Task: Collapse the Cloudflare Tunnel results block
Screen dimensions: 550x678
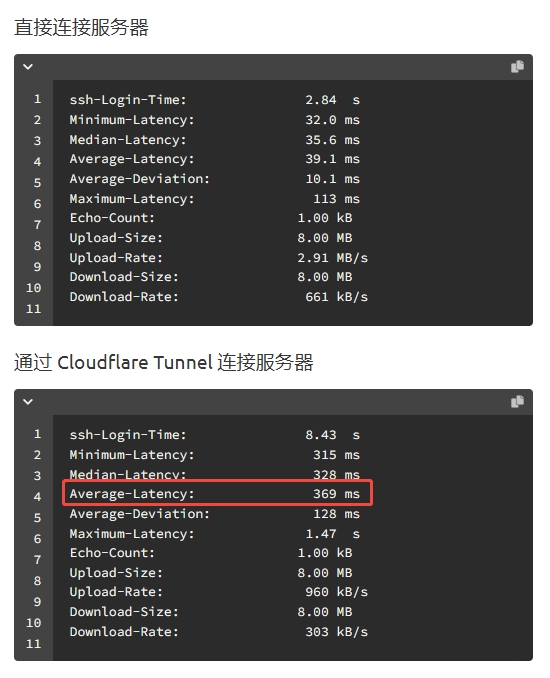Action: click(x=28, y=402)
